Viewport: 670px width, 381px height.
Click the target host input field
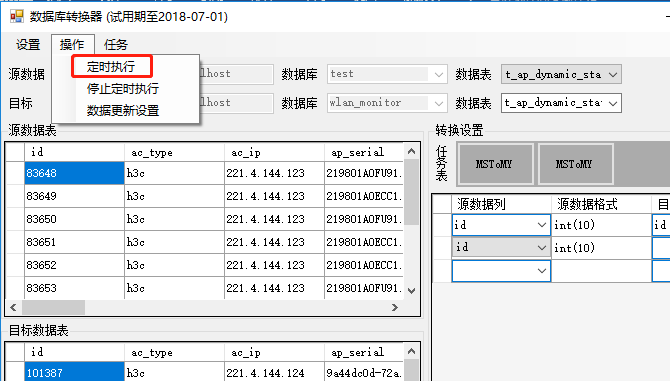[x=236, y=103]
